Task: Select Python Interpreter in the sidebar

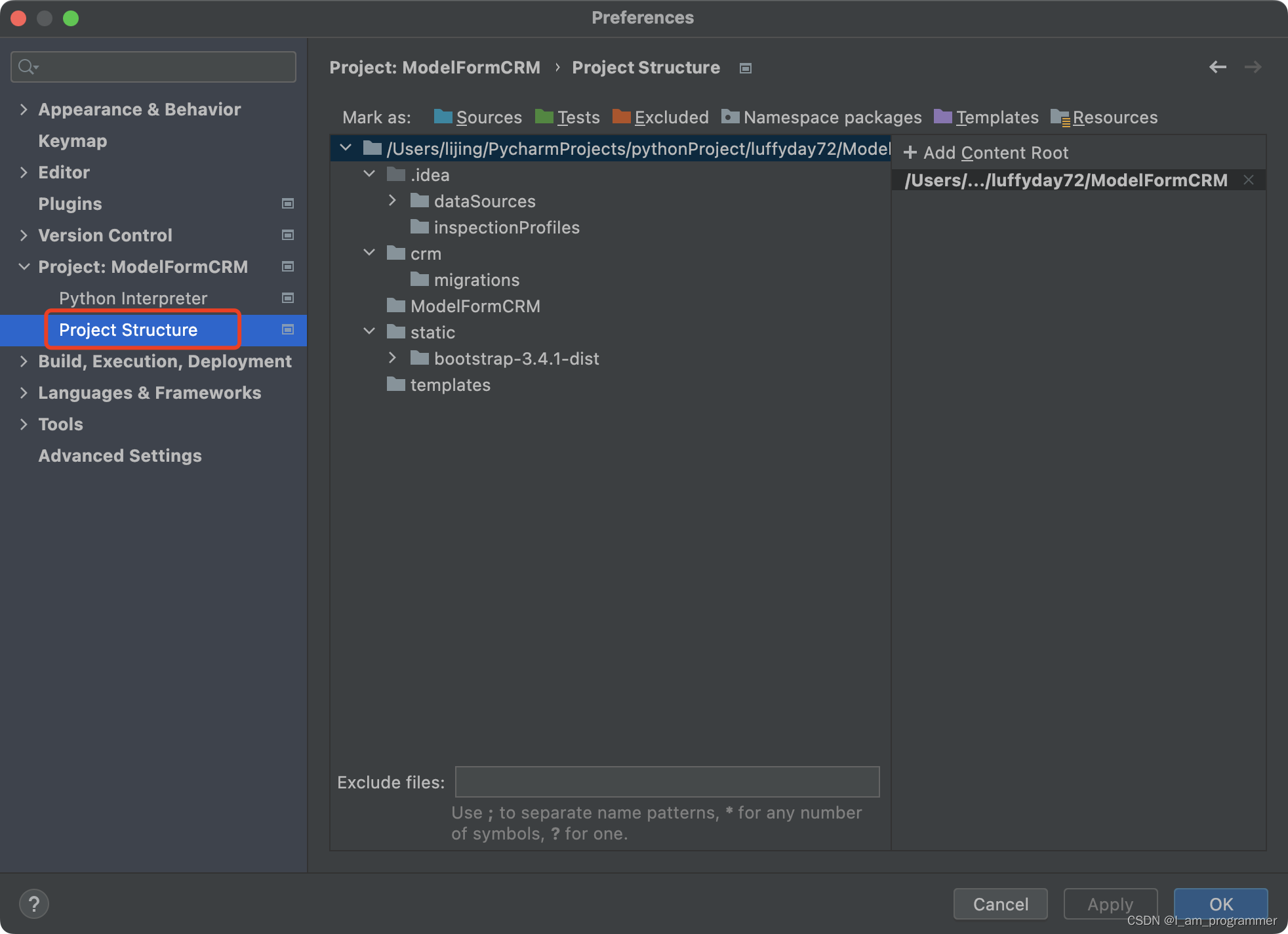Action: (x=132, y=298)
